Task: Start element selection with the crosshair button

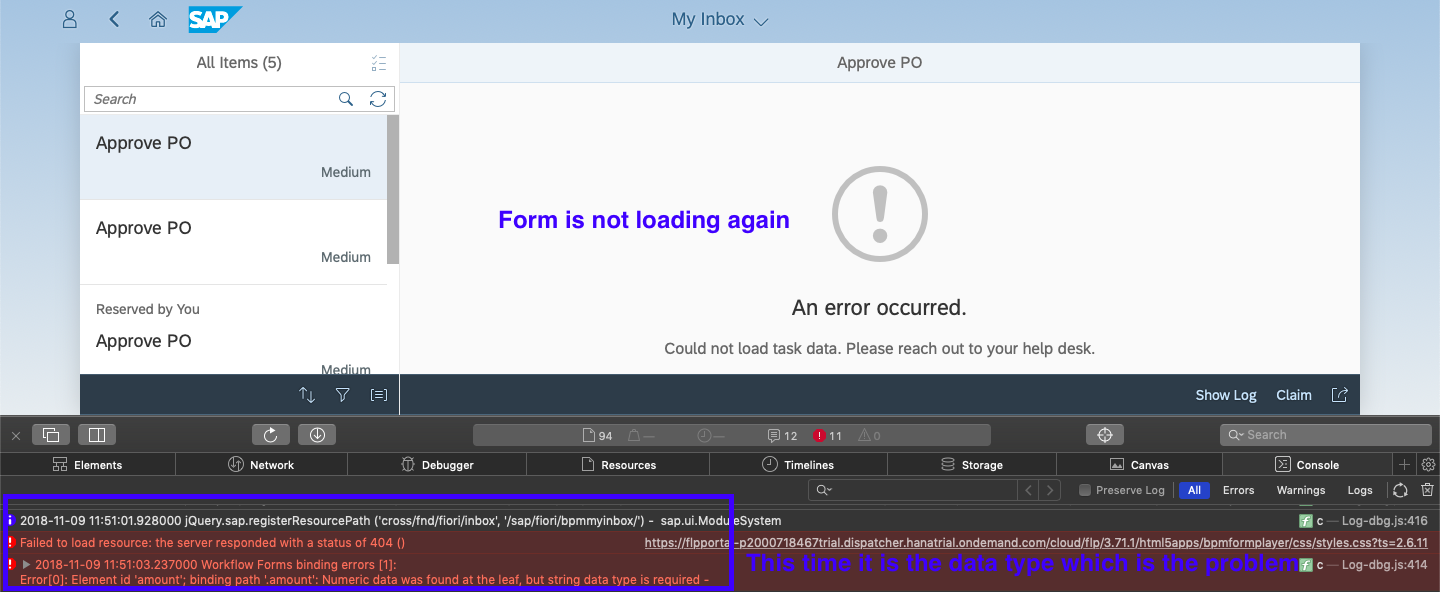Action: pos(1104,435)
